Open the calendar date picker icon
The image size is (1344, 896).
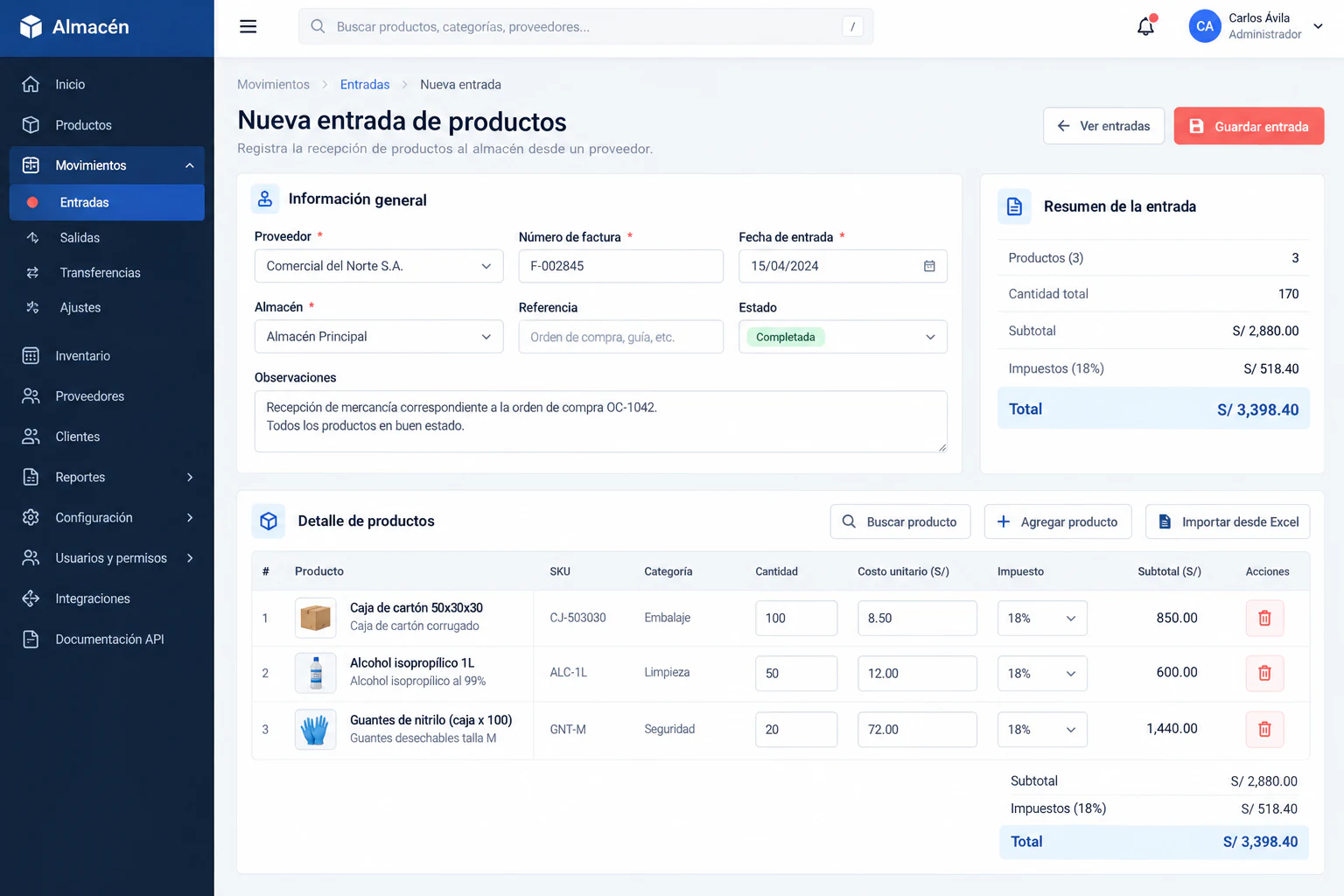tap(929, 266)
